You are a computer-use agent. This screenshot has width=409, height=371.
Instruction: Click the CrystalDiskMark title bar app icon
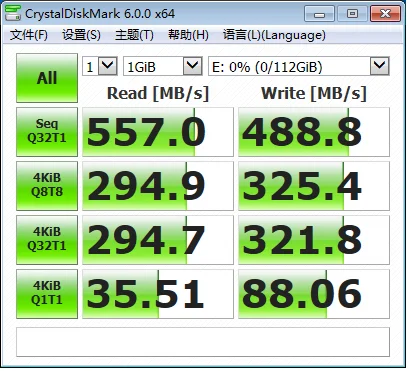coord(13,13)
